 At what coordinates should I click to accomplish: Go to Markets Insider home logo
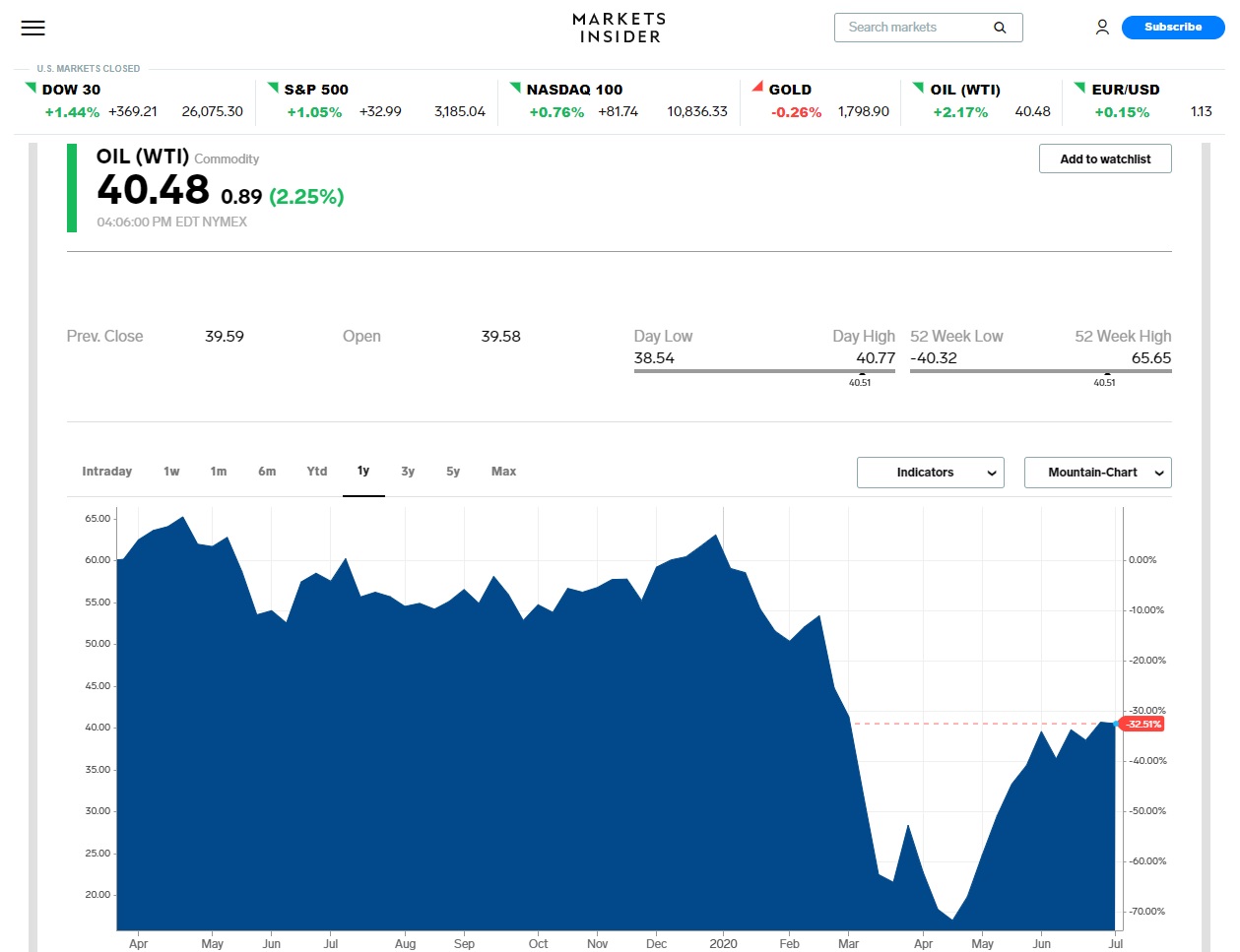[620, 28]
